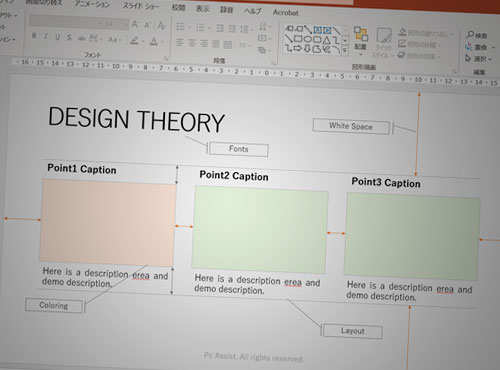Select the Fonts callout box on slide

coord(239,149)
